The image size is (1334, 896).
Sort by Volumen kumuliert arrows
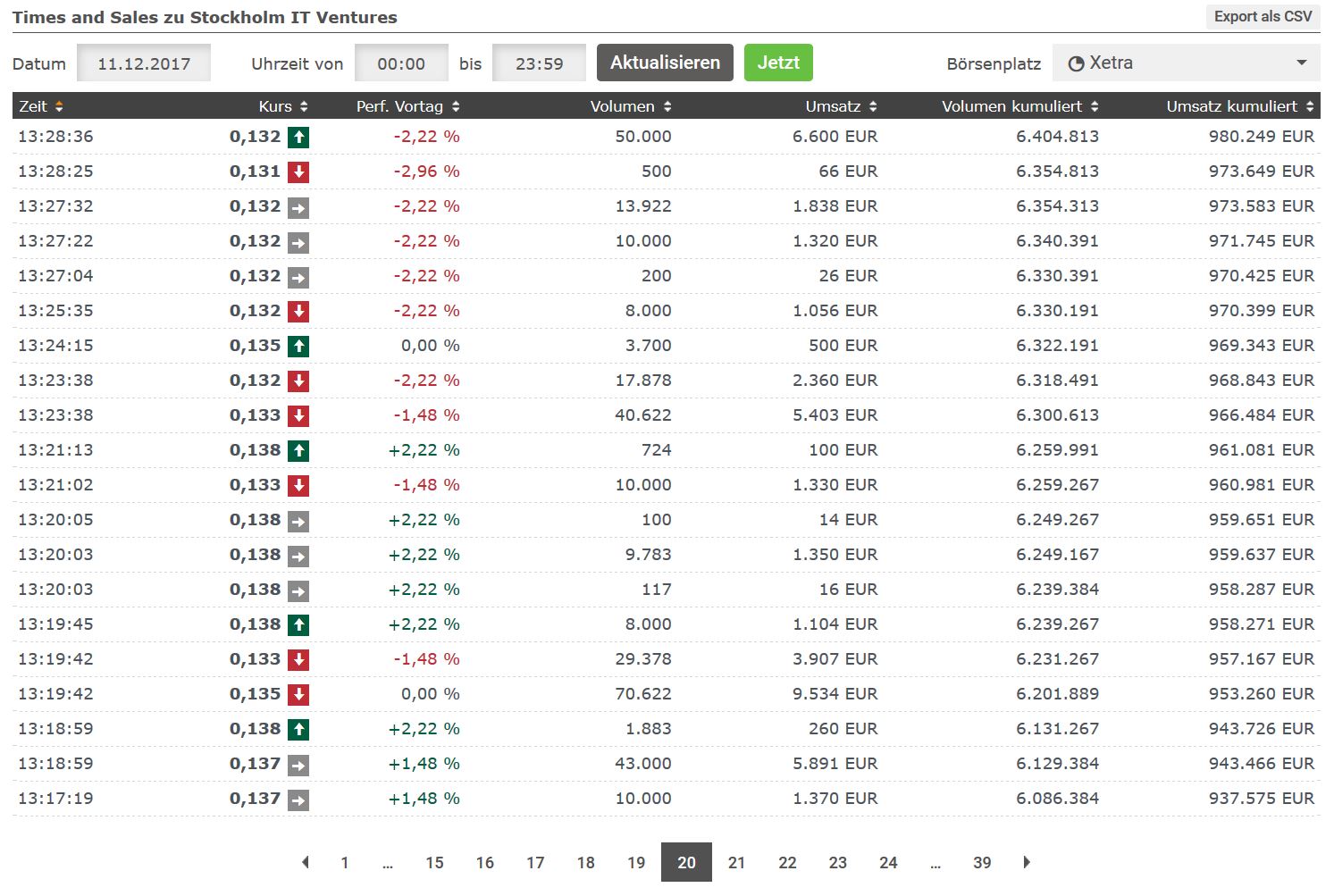point(1095,106)
